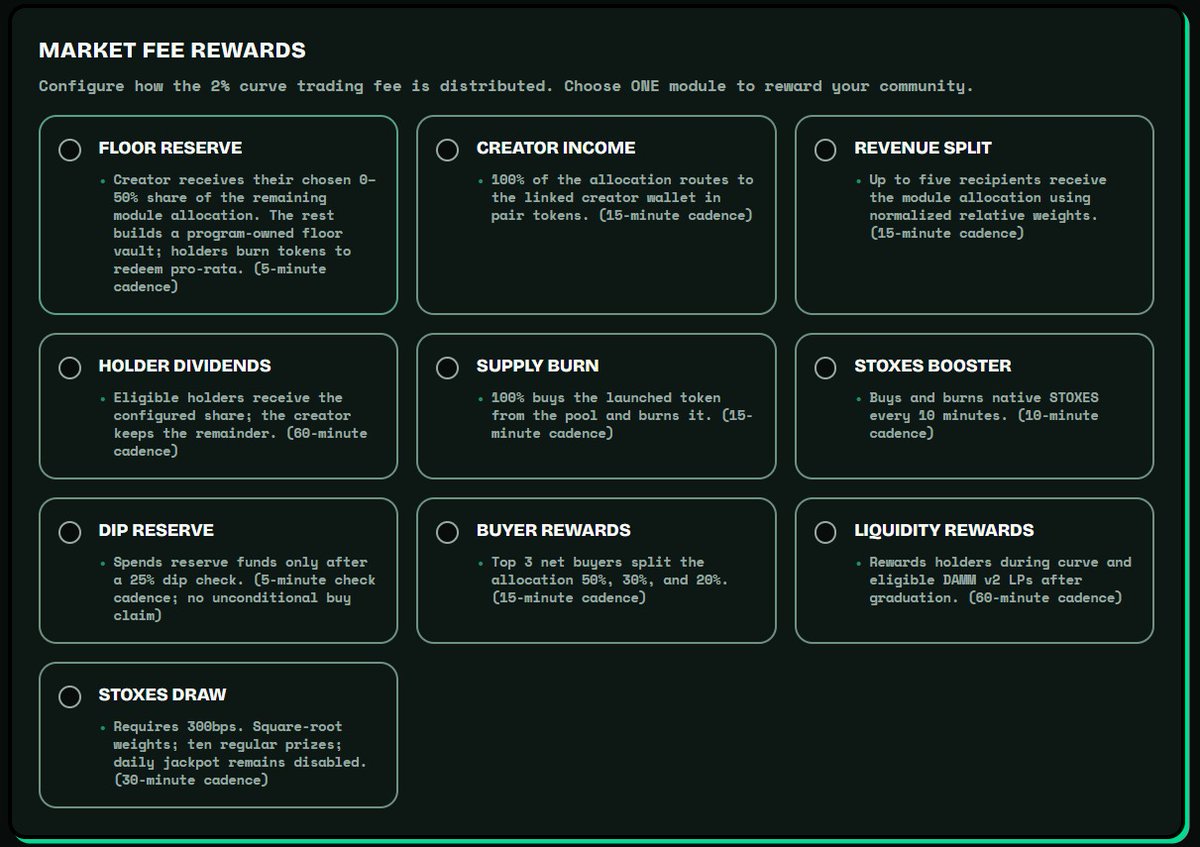Select the Stoxes Booster radio button
This screenshot has width=1200, height=847.
[825, 368]
